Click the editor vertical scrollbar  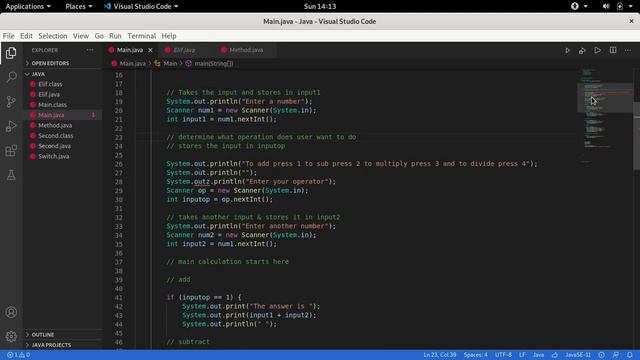636,136
